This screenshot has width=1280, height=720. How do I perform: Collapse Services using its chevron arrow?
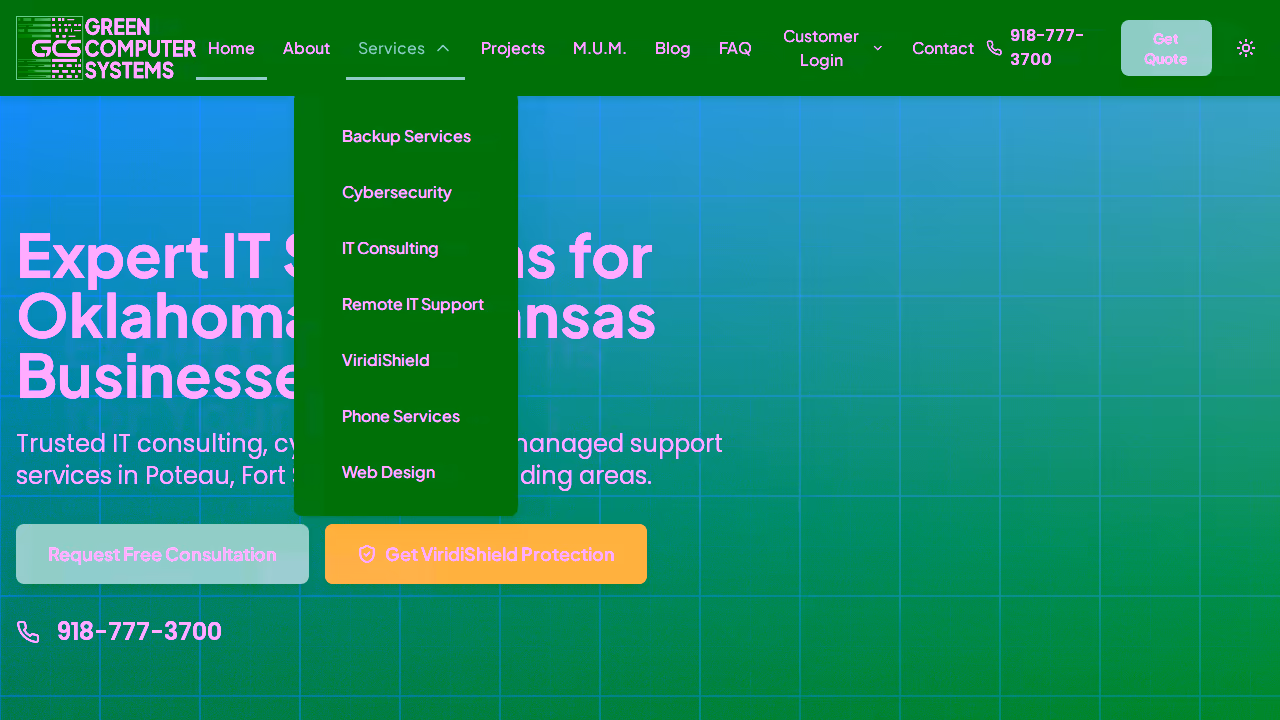point(443,48)
